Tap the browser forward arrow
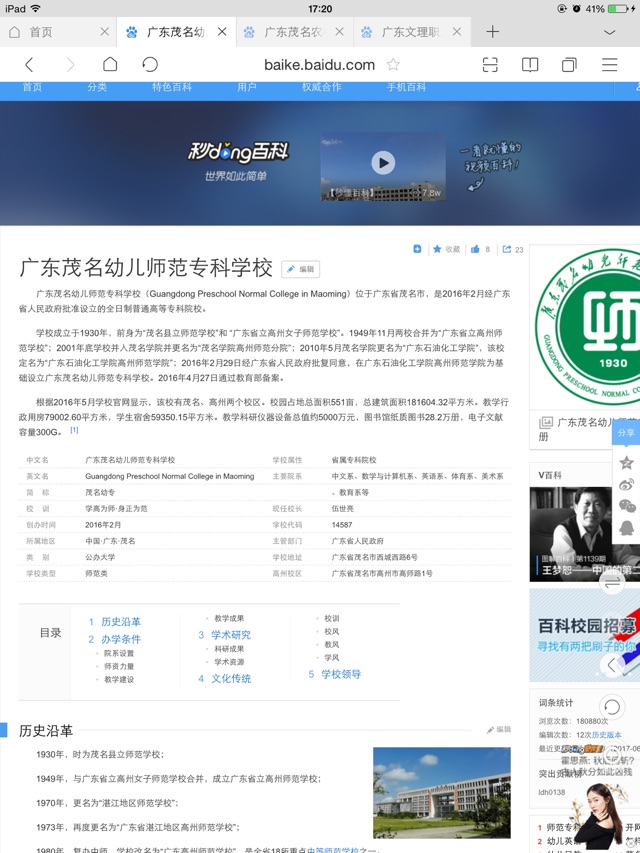 [70, 65]
